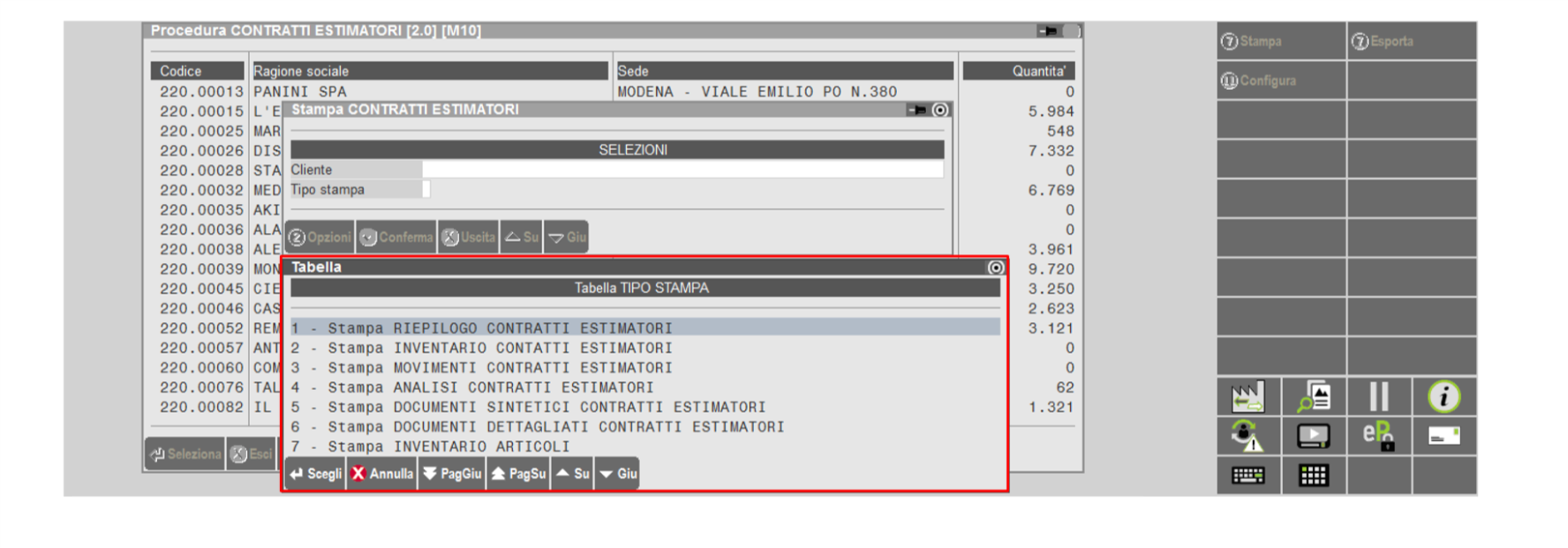Click the user warning refresh icon

tap(1248, 436)
